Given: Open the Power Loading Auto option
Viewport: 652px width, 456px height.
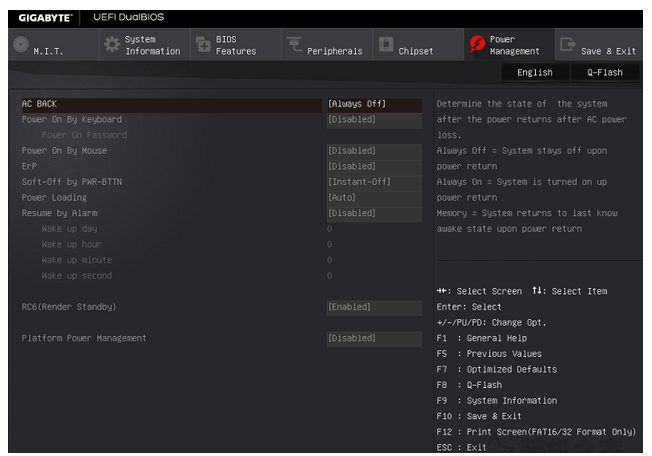Looking at the screenshot, I should tap(373, 198).
